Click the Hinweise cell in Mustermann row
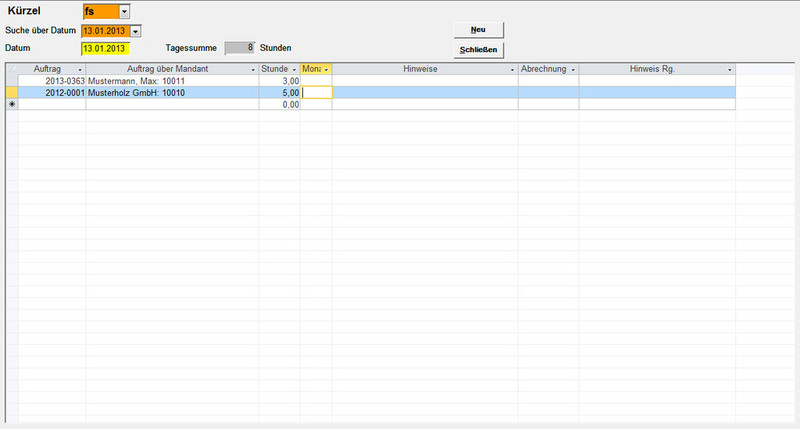Viewport: 800px width, 429px height. [x=426, y=81]
